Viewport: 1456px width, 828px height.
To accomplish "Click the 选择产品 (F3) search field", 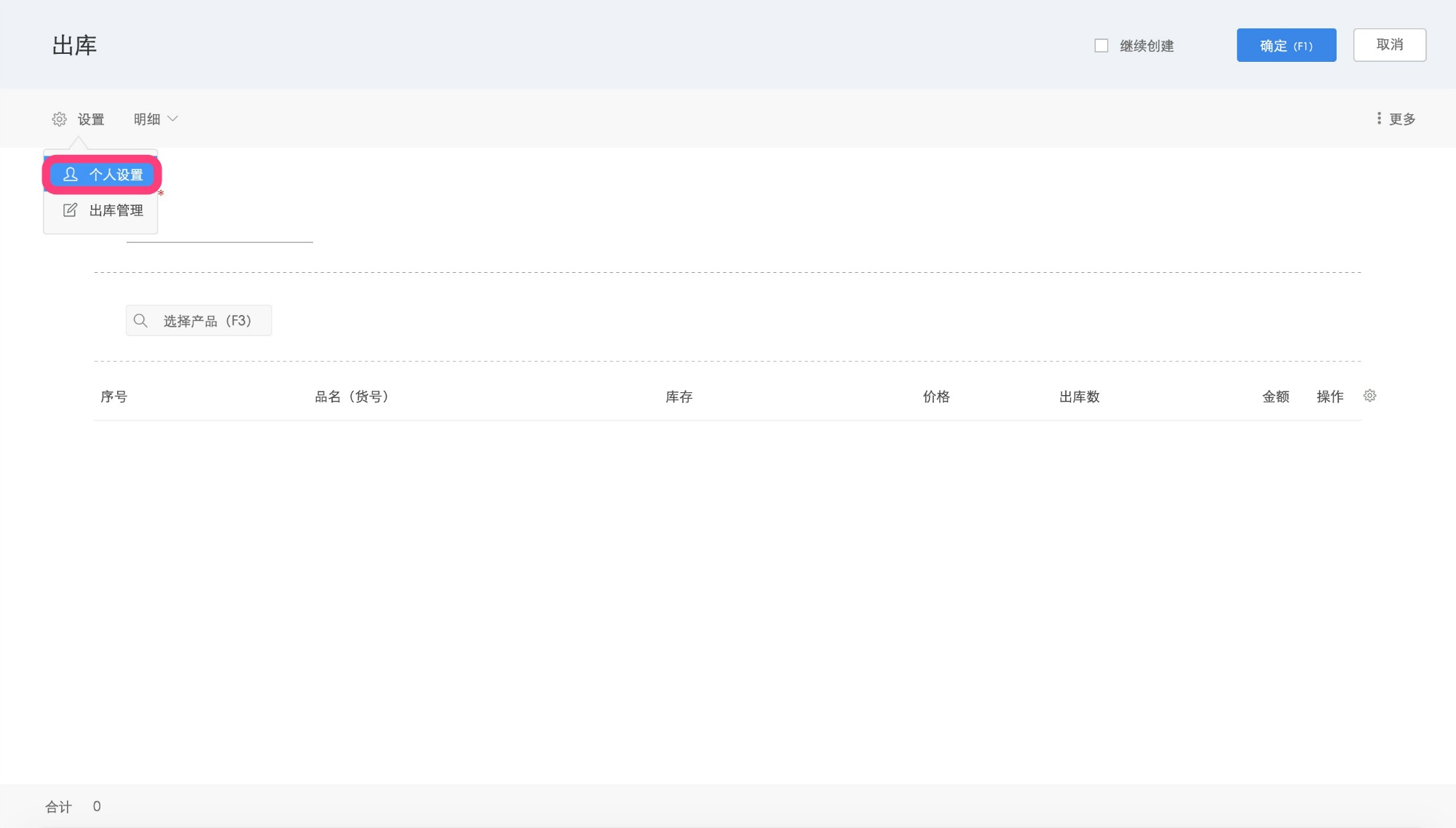I will click(x=199, y=320).
